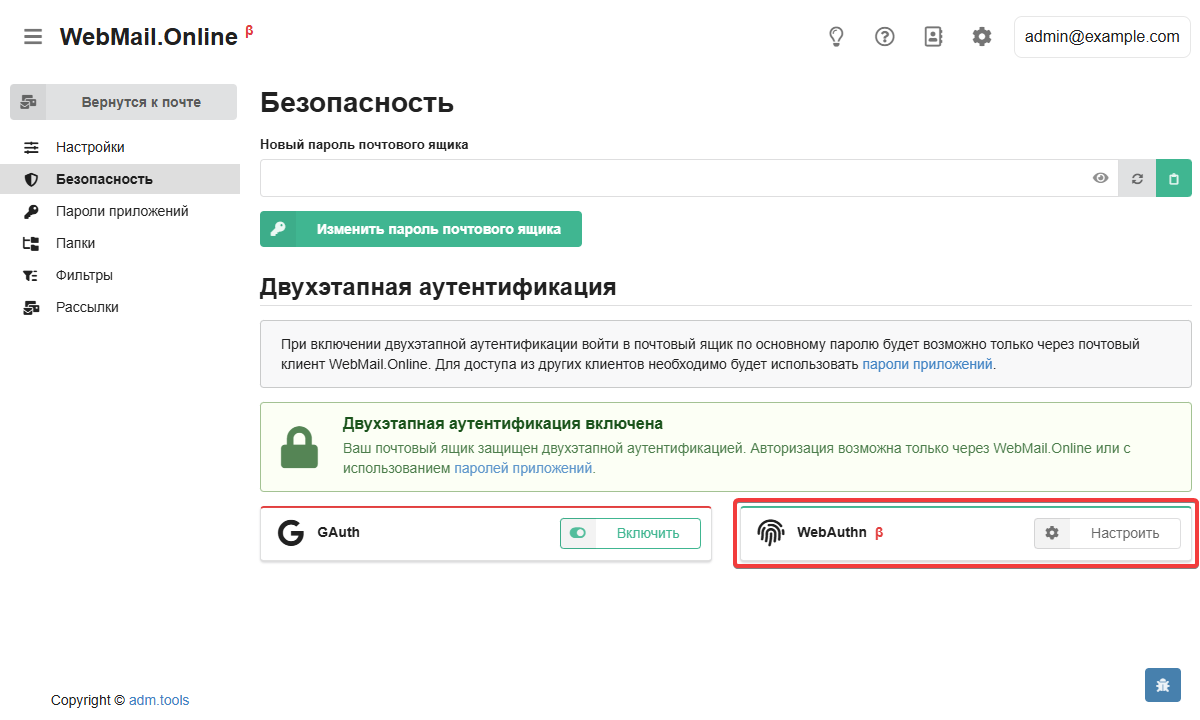1200x720 pixels.
Task: Open admin@example.com account menu
Action: 1102,37
